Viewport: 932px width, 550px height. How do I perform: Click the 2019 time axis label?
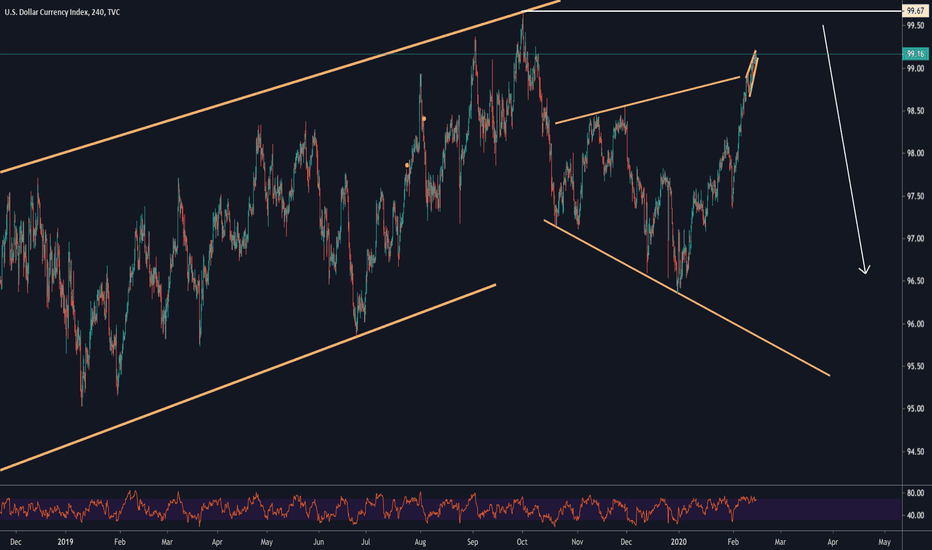(x=65, y=542)
